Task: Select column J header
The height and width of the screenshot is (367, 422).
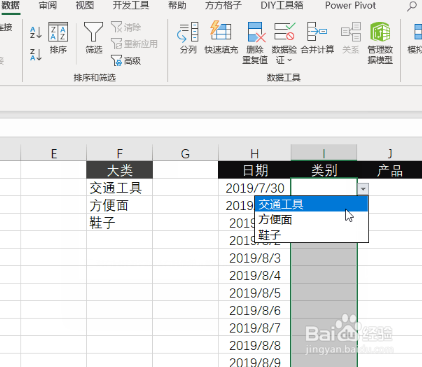Action: coord(390,153)
